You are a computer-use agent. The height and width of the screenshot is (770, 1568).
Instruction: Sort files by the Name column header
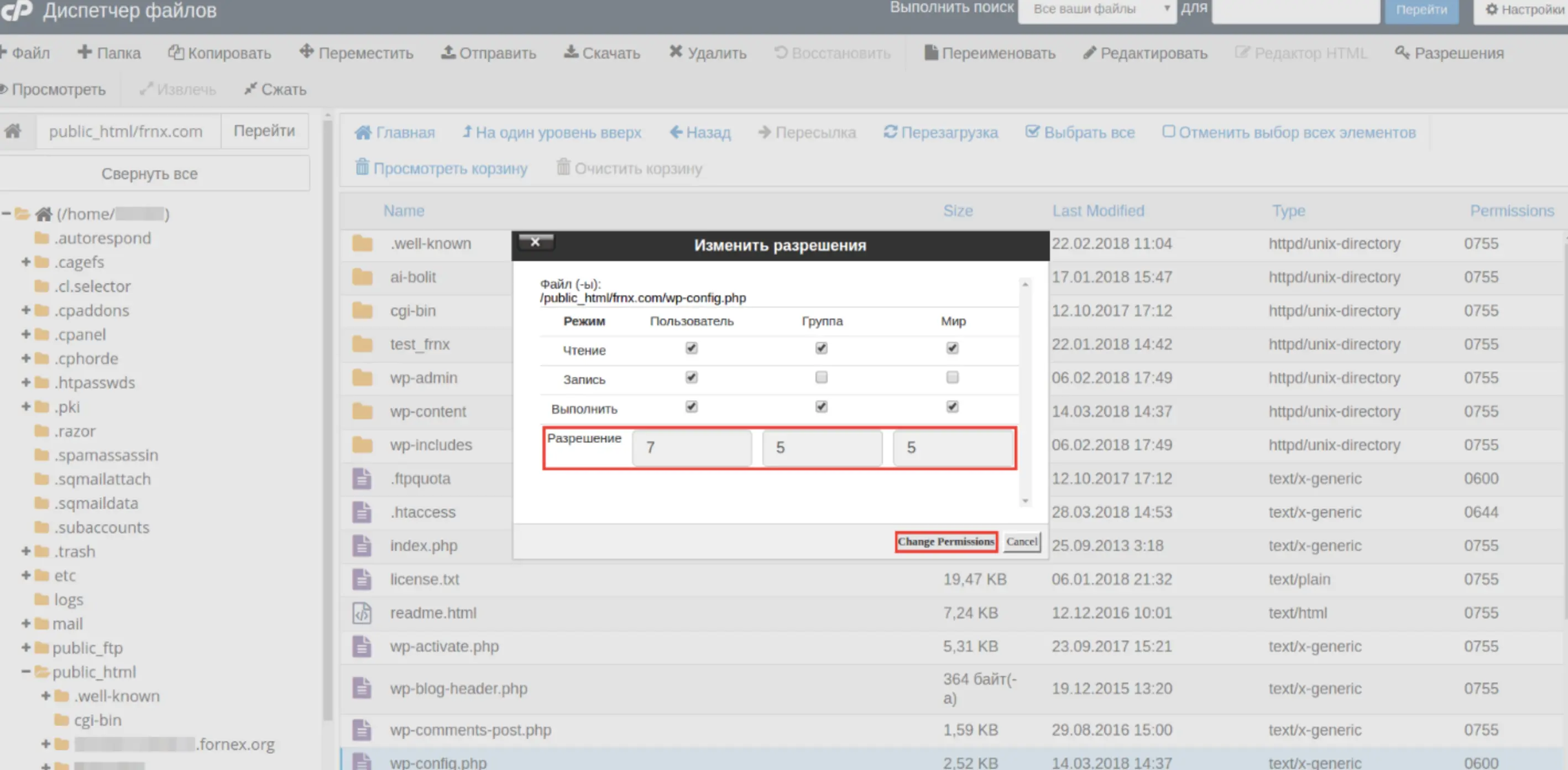404,211
